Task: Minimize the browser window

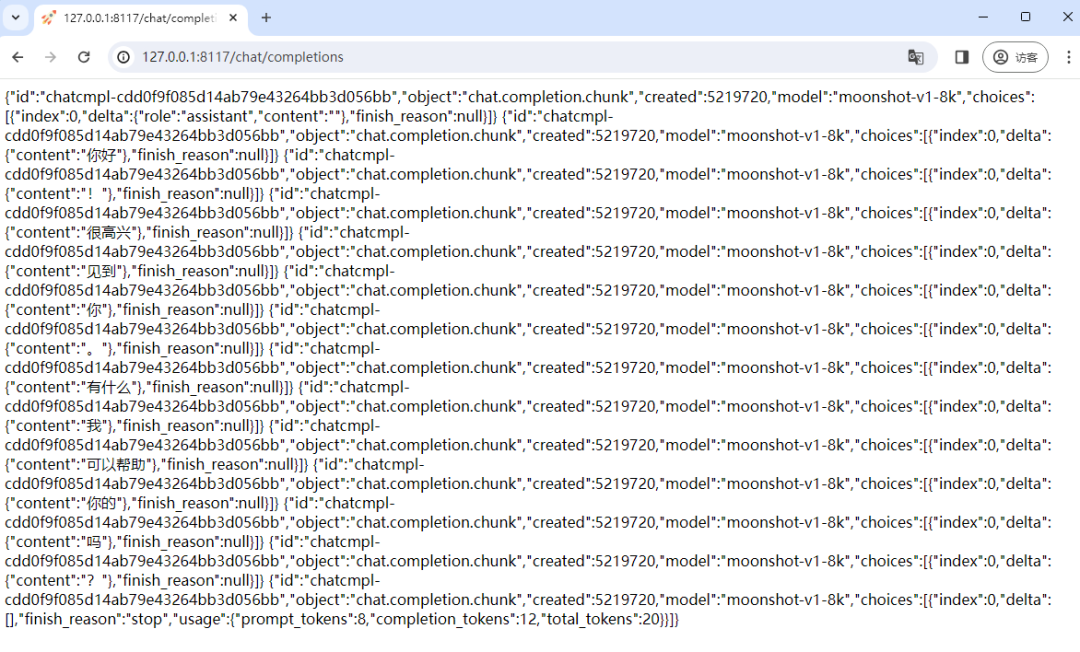Action: (x=983, y=17)
